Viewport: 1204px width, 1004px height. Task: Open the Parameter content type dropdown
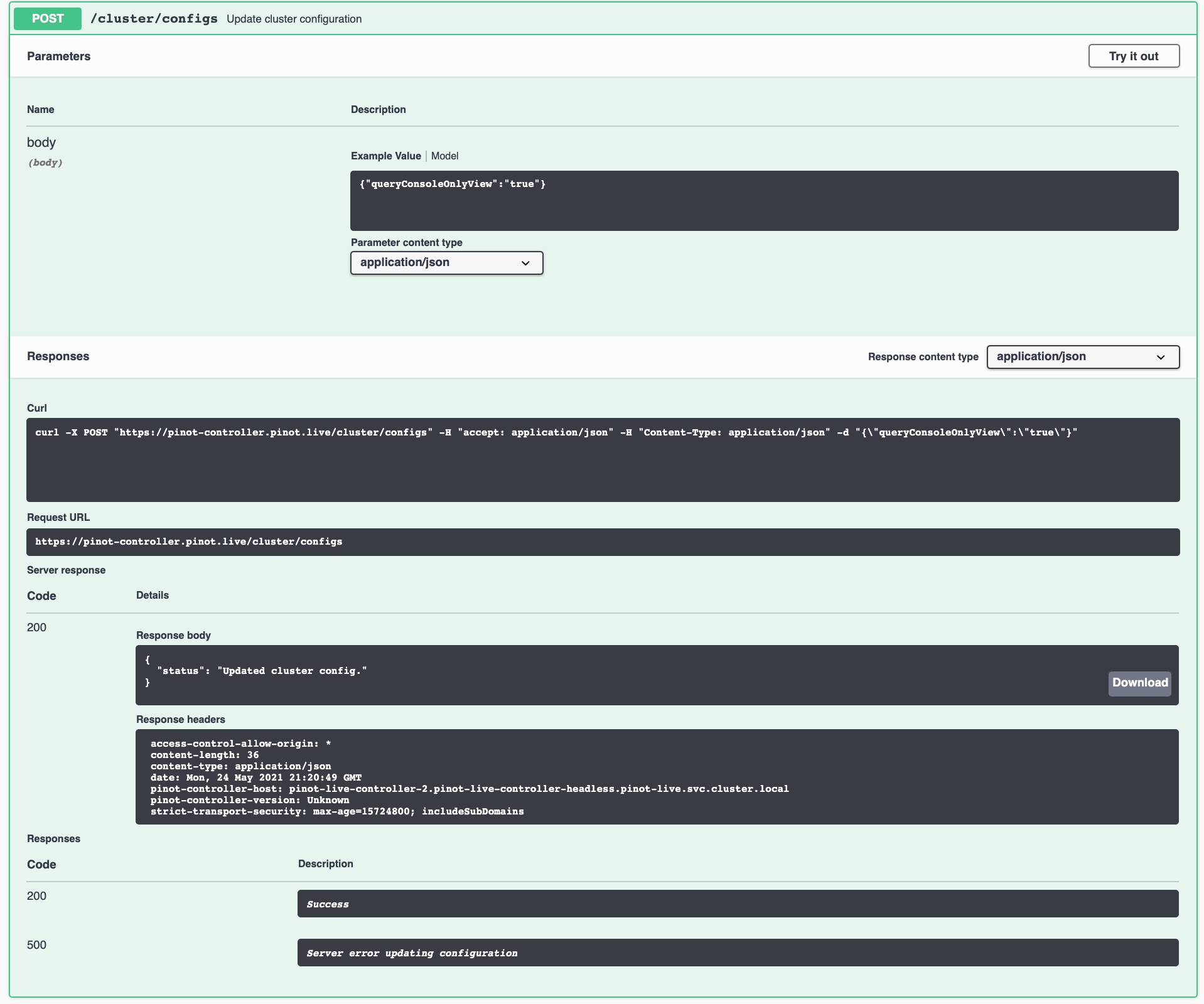click(446, 263)
